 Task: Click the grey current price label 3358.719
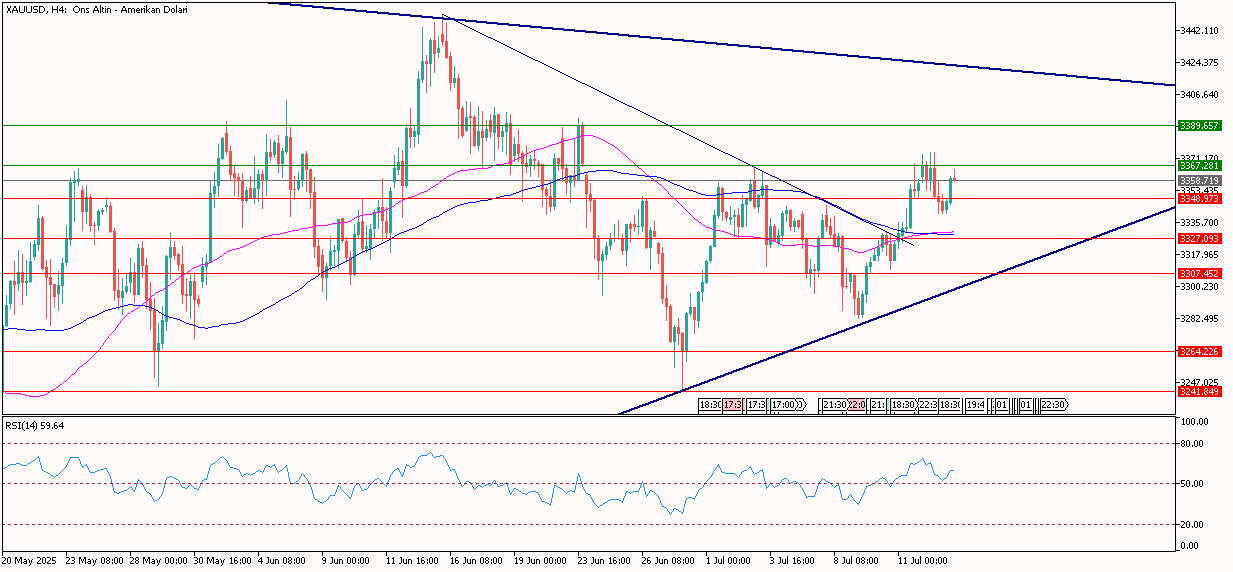pyautogui.click(x=1198, y=180)
